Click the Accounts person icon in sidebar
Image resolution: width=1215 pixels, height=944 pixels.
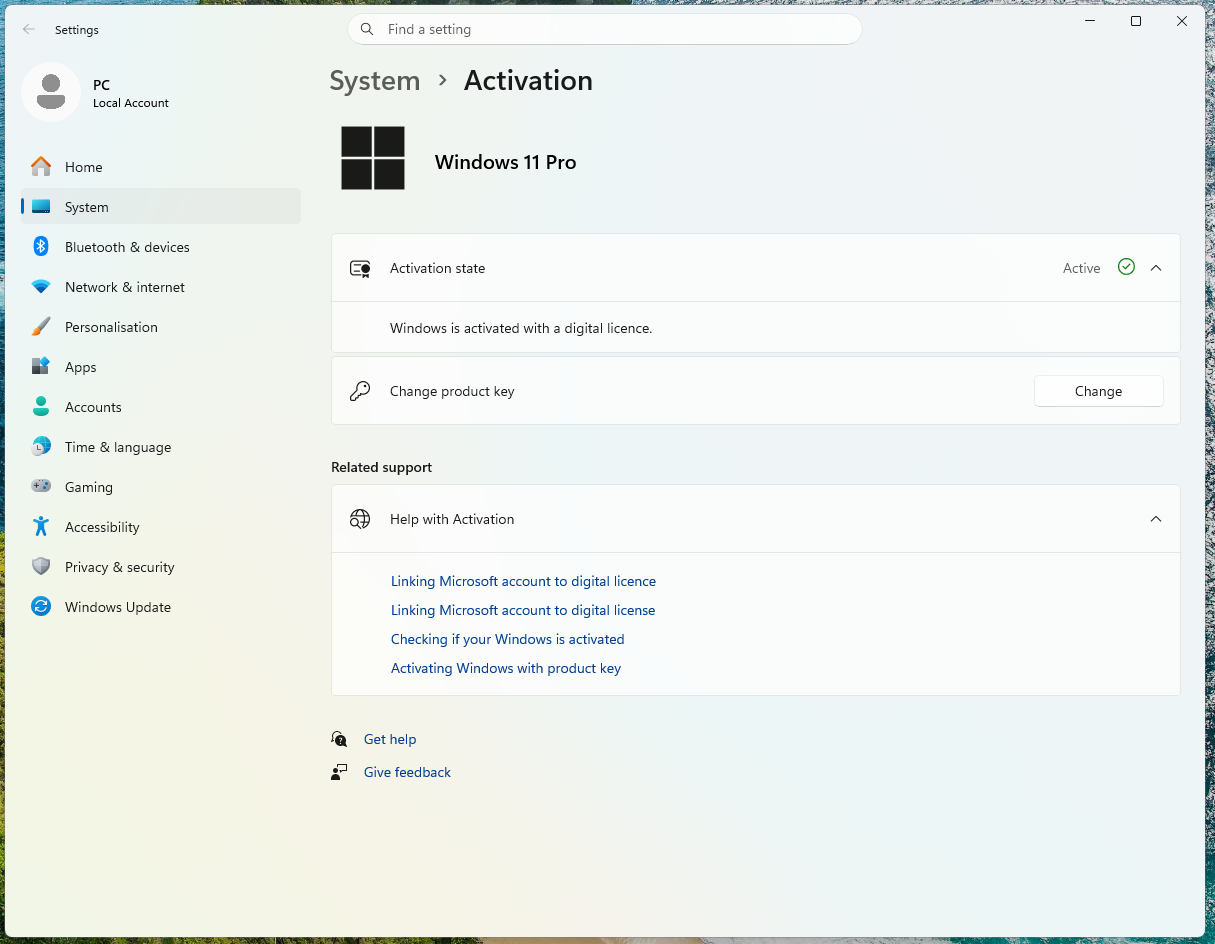pyautogui.click(x=41, y=407)
